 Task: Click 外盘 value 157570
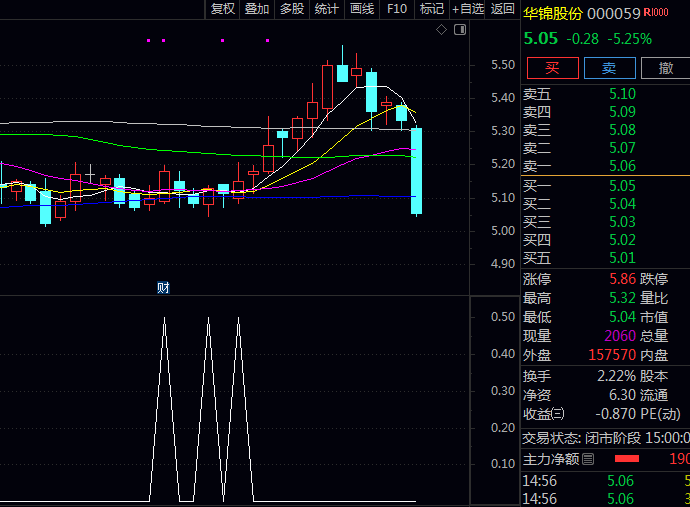coord(612,355)
